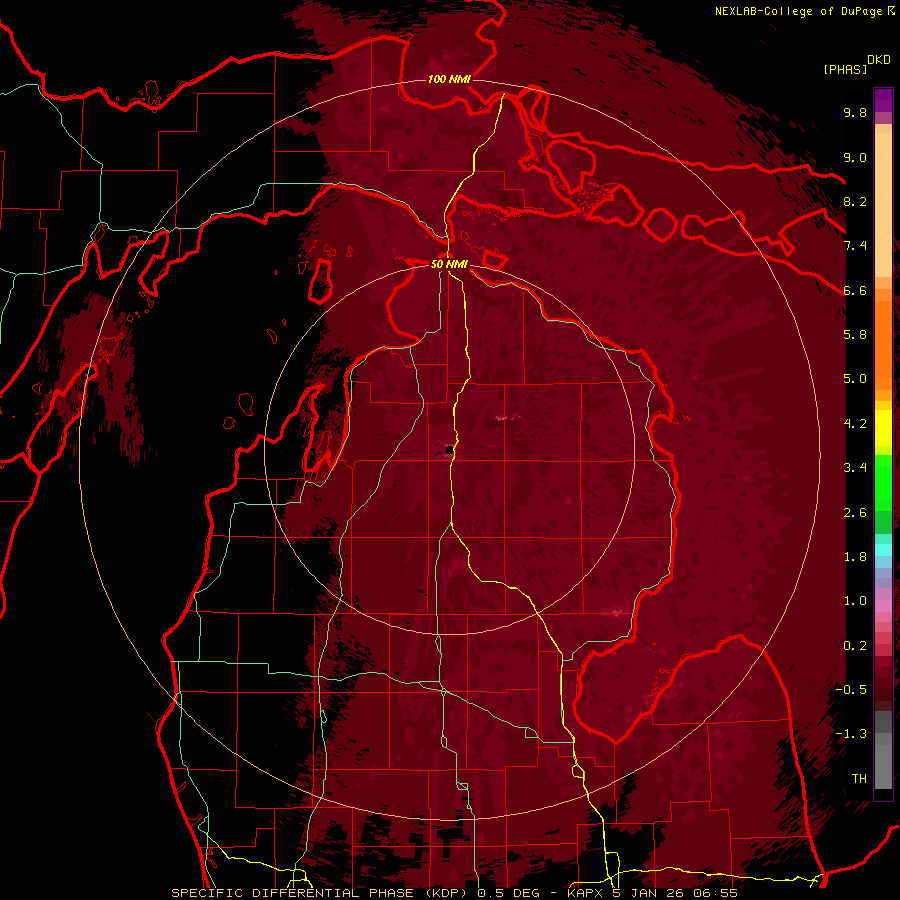
Task: Click the 7.4 color scale label
Action: [x=855, y=246]
